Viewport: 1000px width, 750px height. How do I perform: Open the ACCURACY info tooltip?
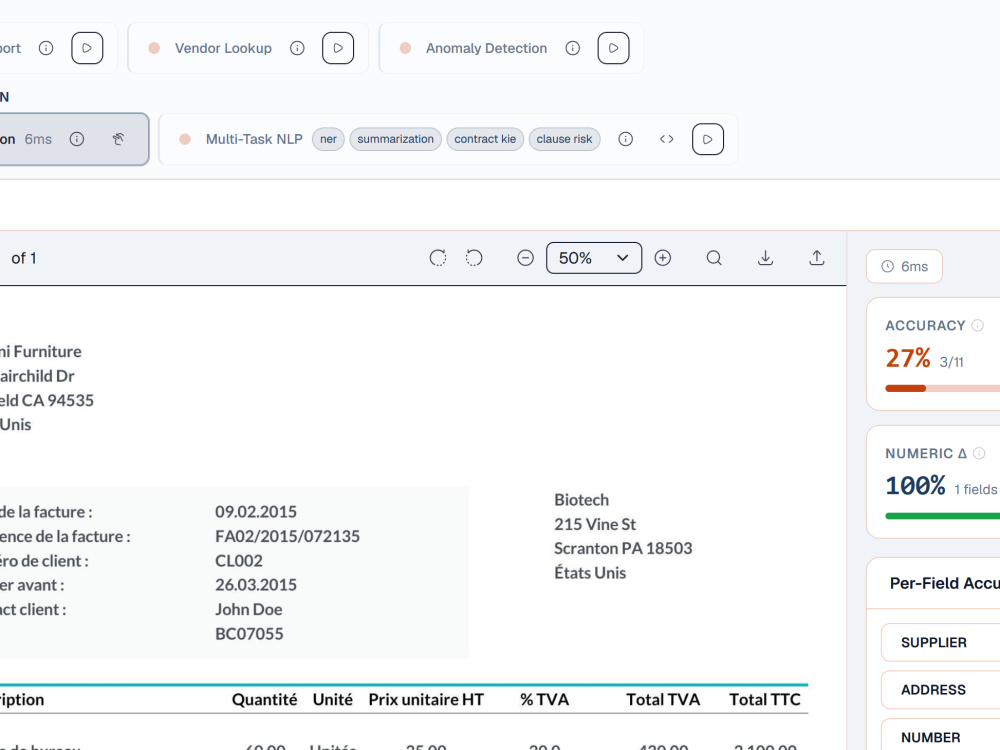tap(977, 325)
